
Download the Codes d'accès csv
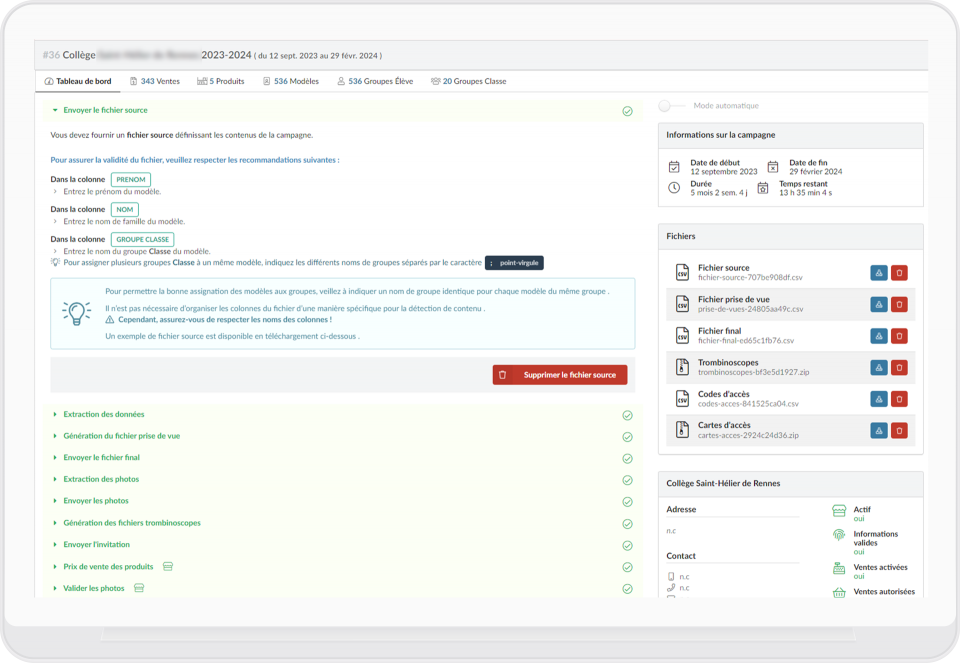(879, 399)
